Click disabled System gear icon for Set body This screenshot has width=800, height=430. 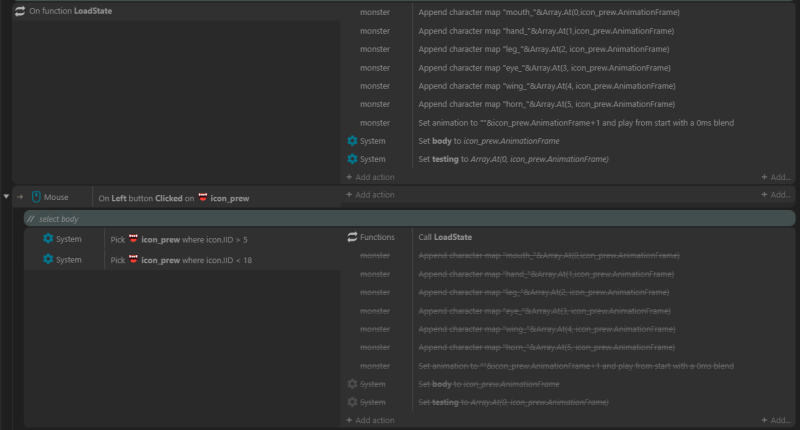pos(352,384)
